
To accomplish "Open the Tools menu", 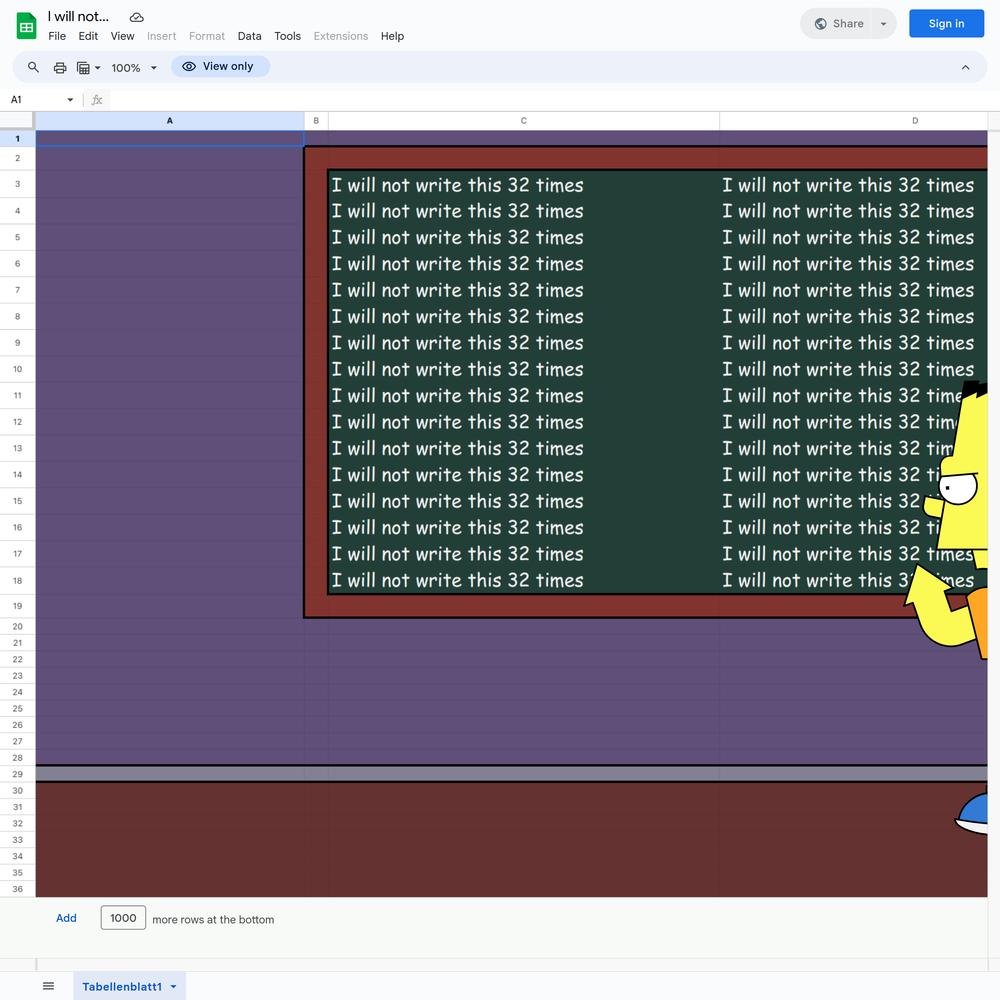I will (x=287, y=36).
